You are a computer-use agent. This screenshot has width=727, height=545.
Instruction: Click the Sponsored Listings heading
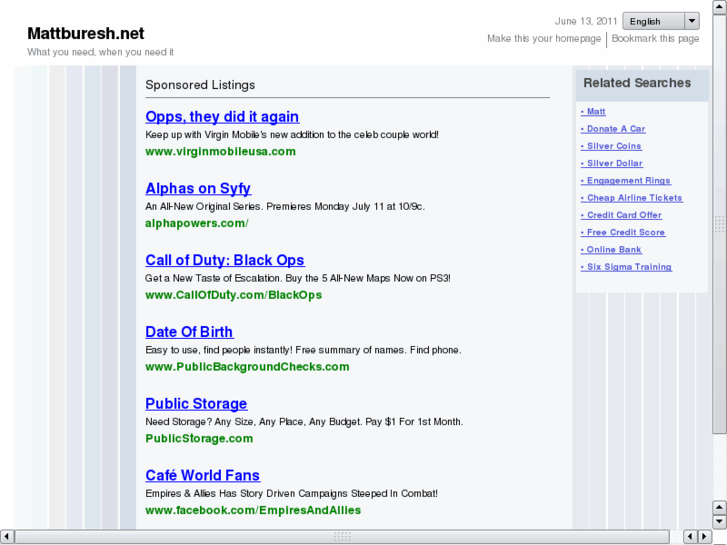click(x=200, y=85)
